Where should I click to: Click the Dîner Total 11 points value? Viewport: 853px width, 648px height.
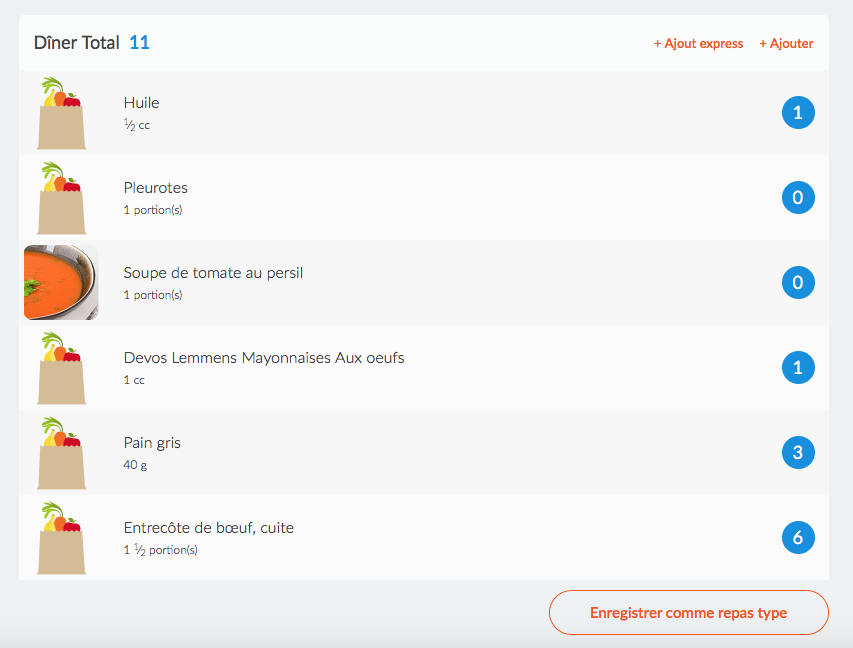coord(139,42)
